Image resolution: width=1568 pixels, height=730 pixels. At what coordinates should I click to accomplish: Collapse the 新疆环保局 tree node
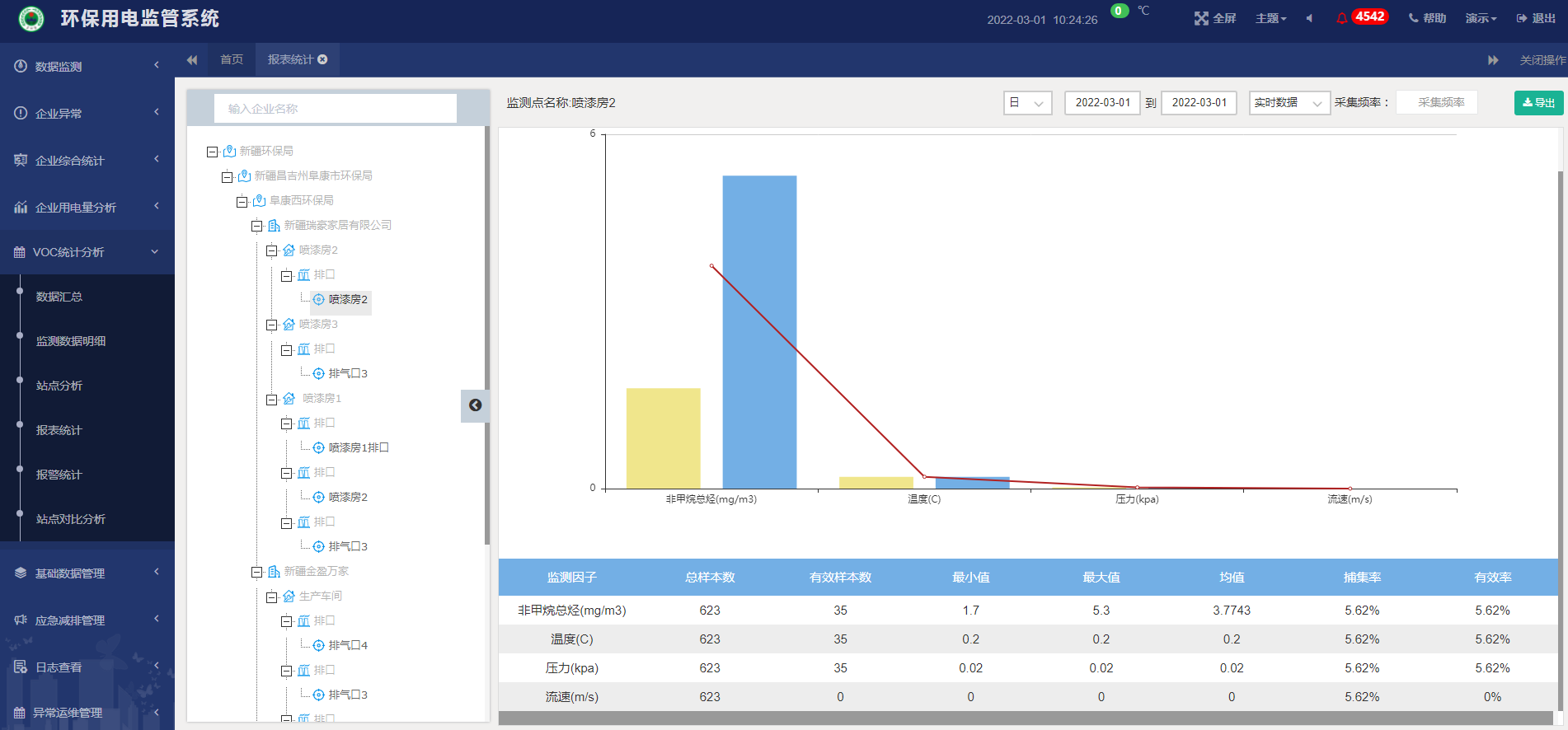(x=212, y=152)
